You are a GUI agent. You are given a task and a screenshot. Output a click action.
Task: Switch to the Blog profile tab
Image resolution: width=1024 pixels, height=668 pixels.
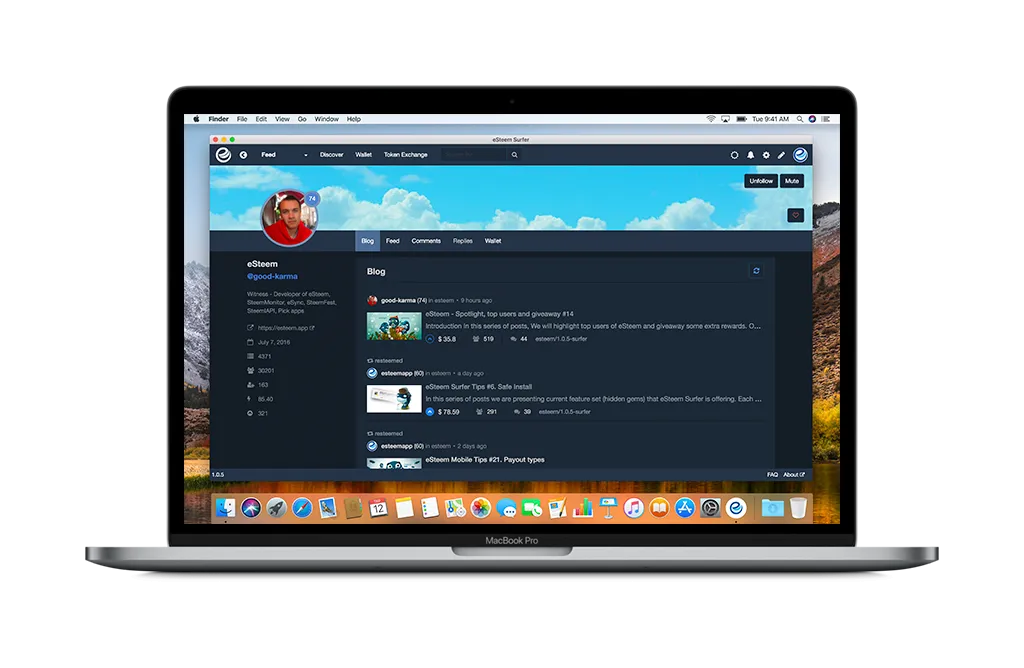pos(368,241)
